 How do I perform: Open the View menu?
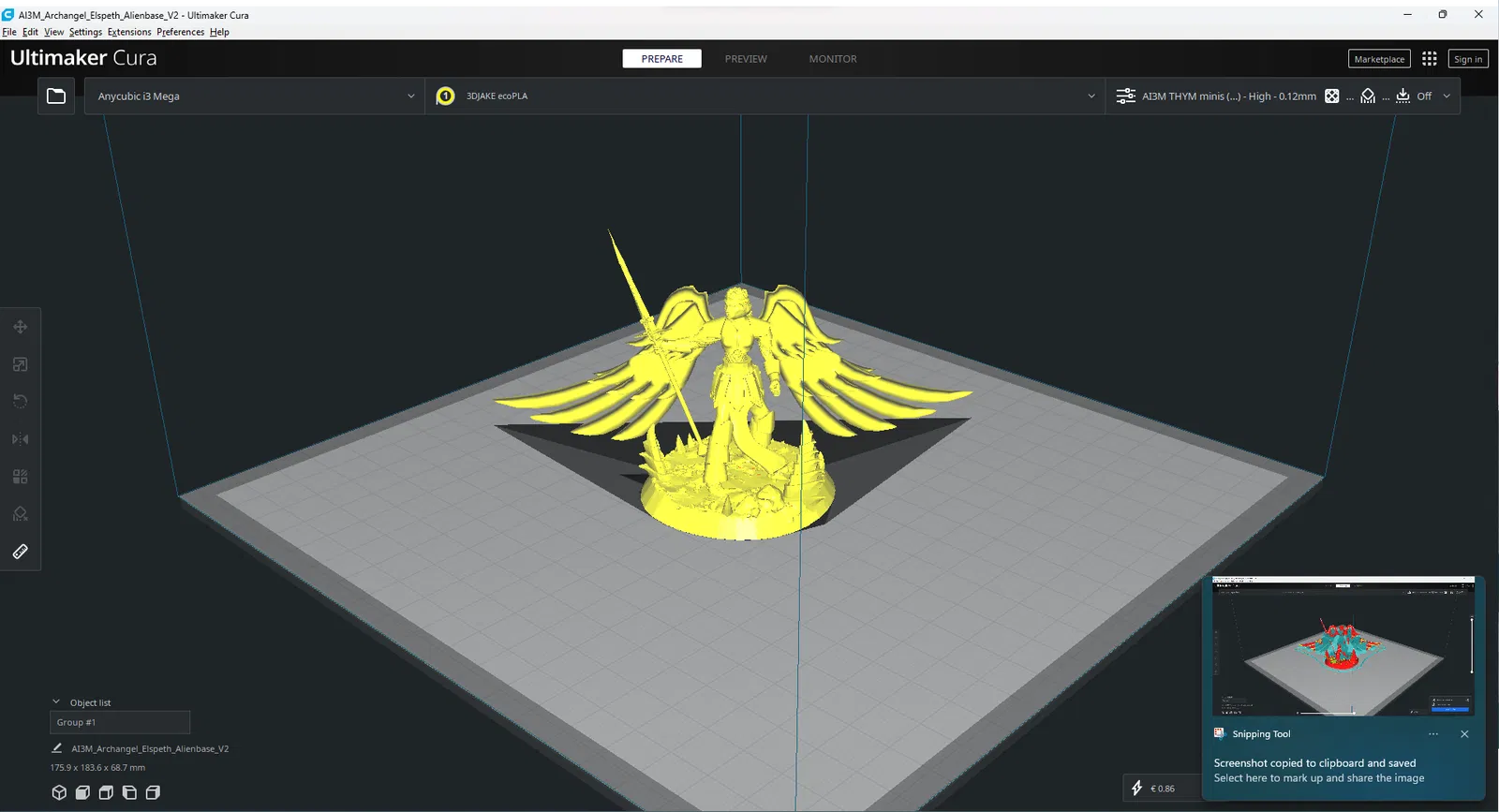pos(54,32)
